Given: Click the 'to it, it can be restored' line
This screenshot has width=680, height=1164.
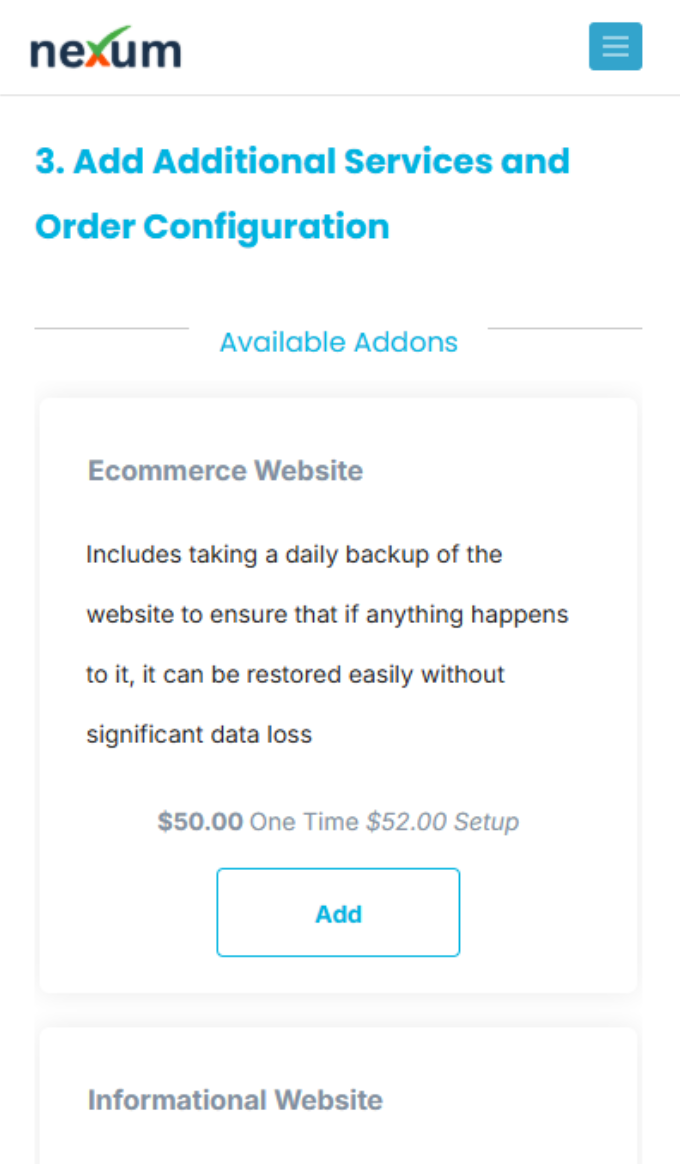Looking at the screenshot, I should pyautogui.click(x=295, y=675).
